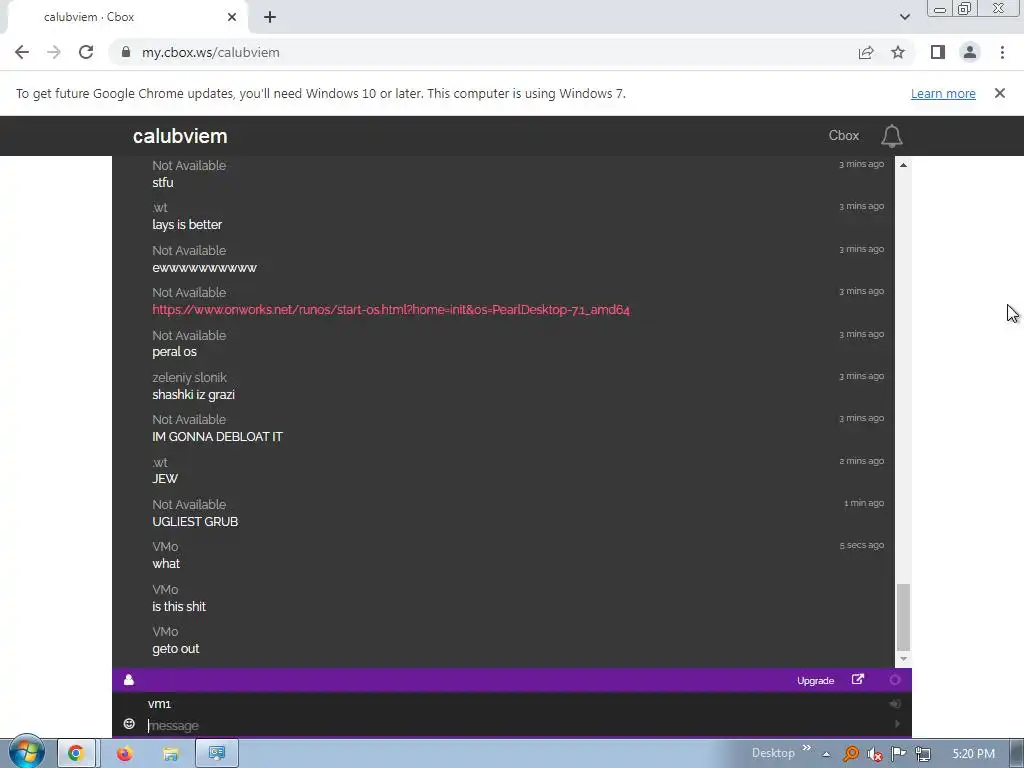Open Chrome three-dot menu
The height and width of the screenshot is (768, 1024).
[1002, 52]
